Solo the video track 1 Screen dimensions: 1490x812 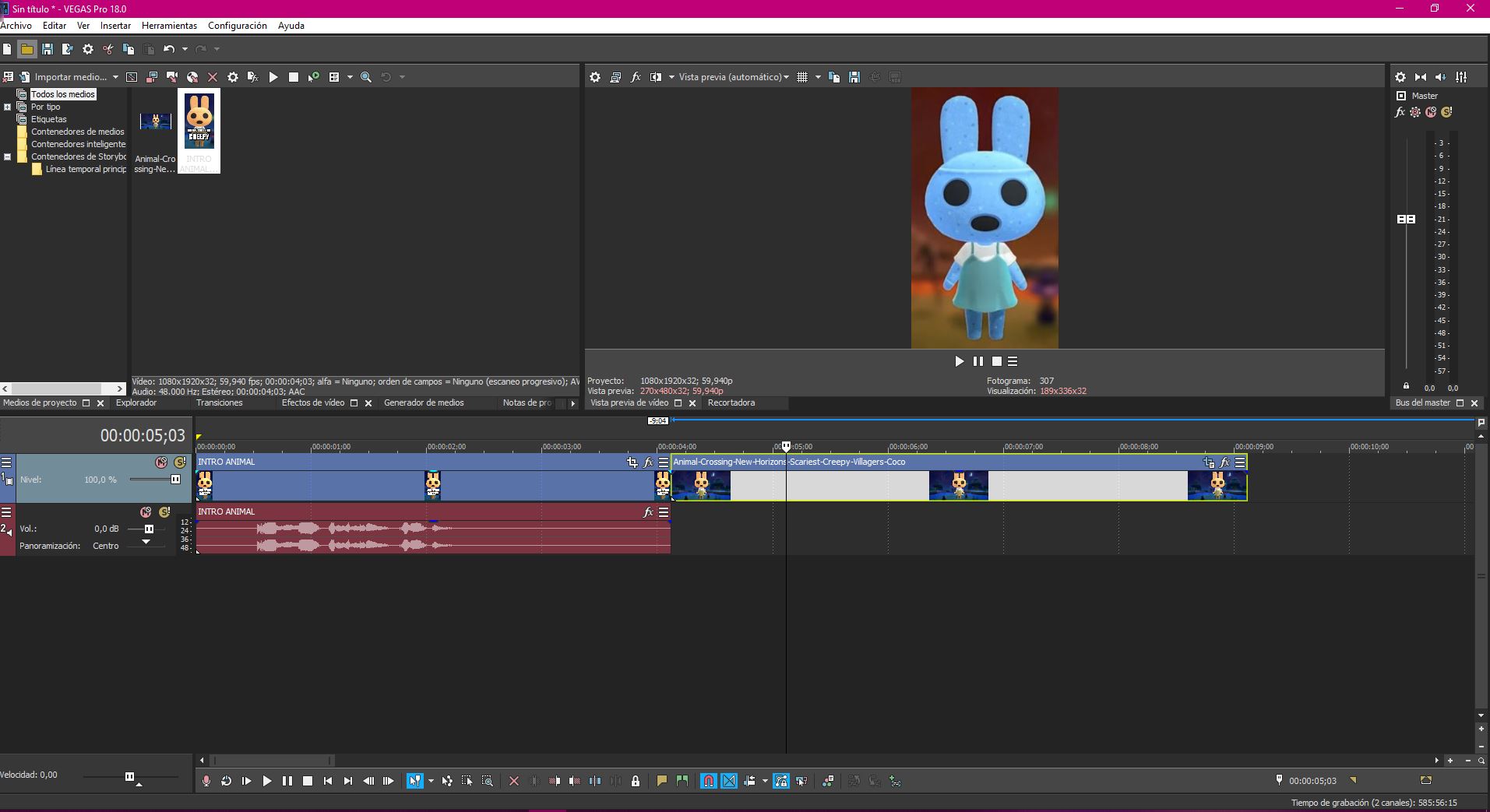[180, 462]
